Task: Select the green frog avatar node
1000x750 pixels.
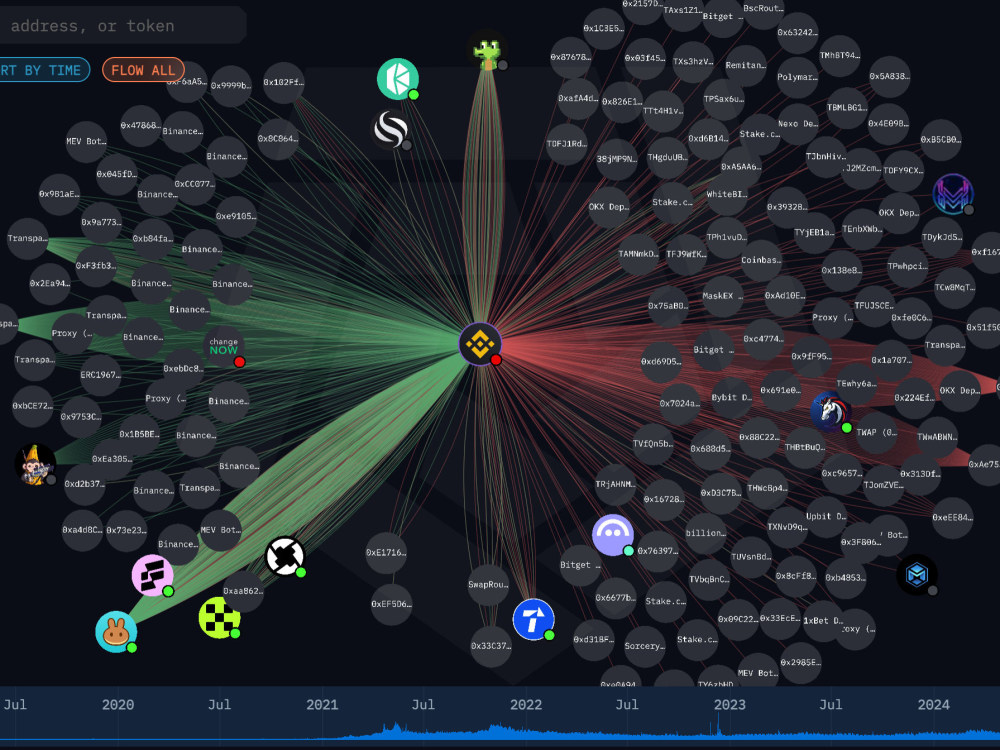Action: [x=487, y=50]
